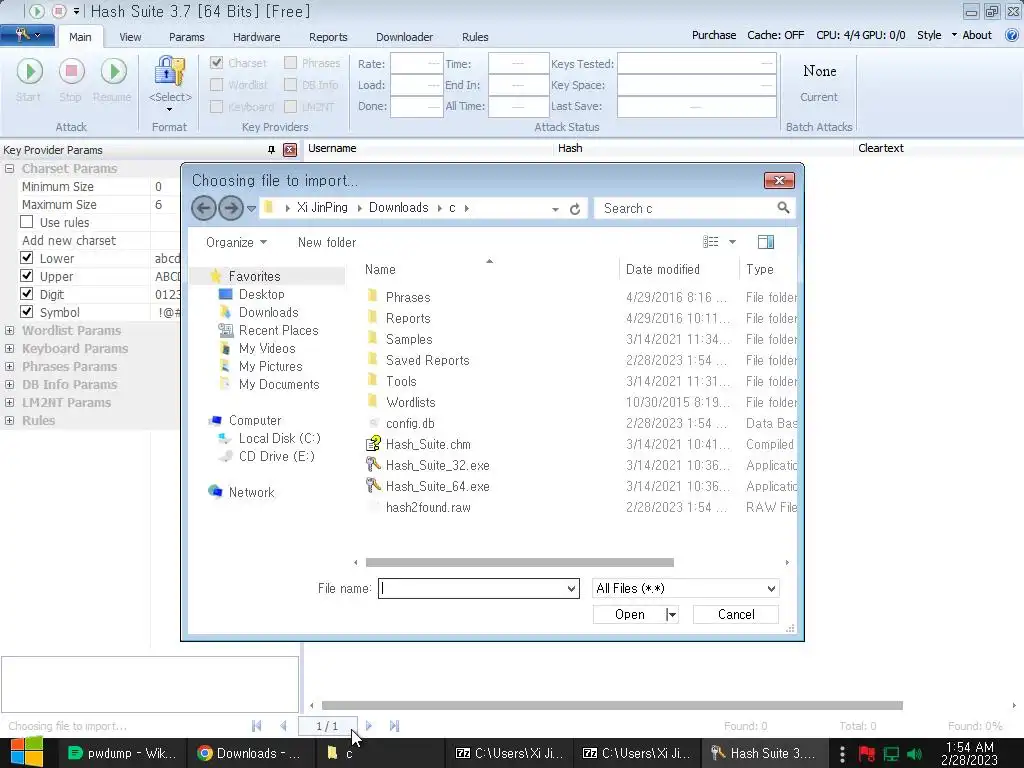
Task: Expand the LM2NT Params section
Action: 9,402
